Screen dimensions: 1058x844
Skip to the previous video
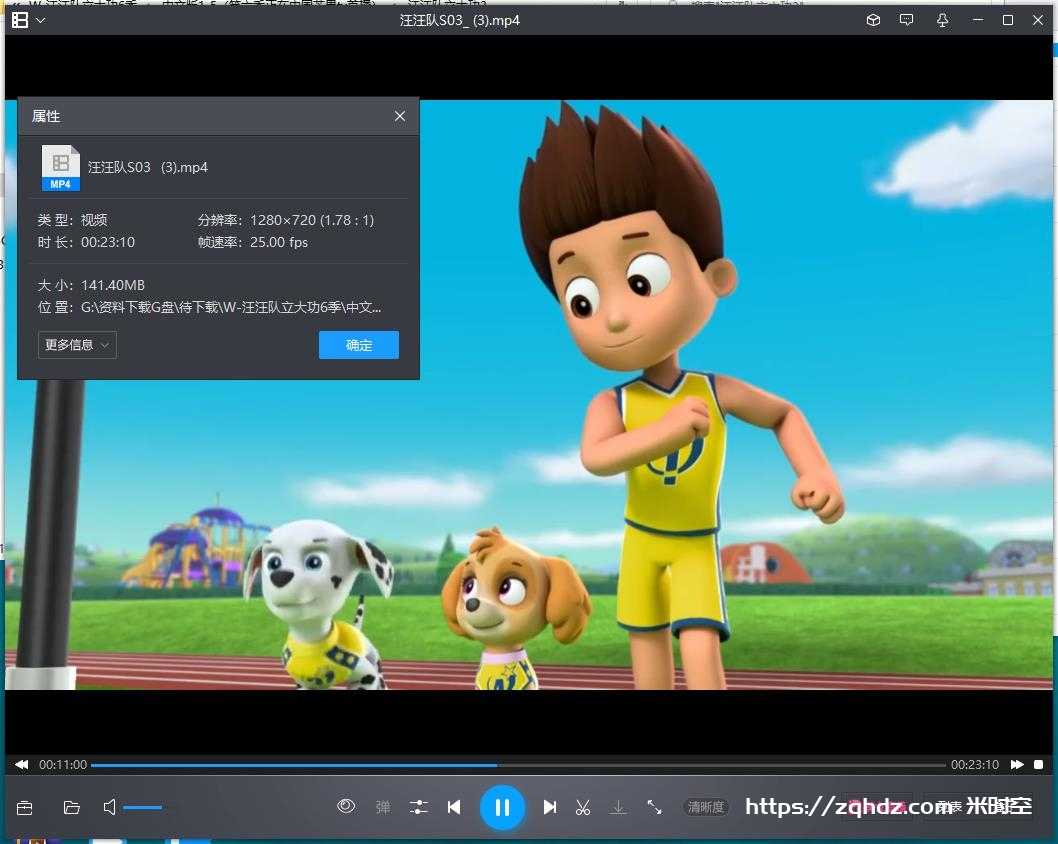(x=454, y=807)
